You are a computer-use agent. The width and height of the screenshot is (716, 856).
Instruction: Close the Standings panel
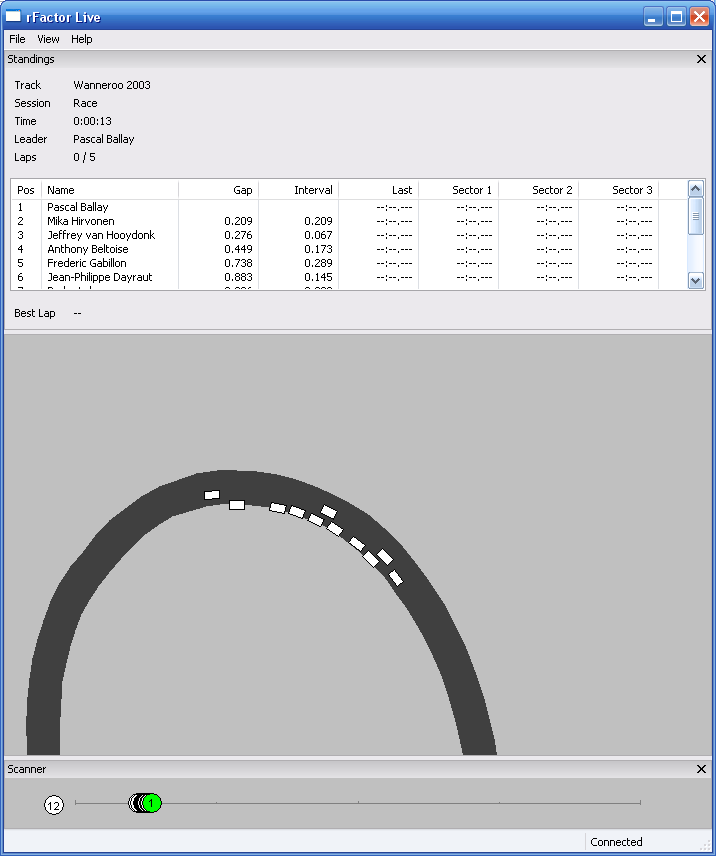tap(701, 59)
